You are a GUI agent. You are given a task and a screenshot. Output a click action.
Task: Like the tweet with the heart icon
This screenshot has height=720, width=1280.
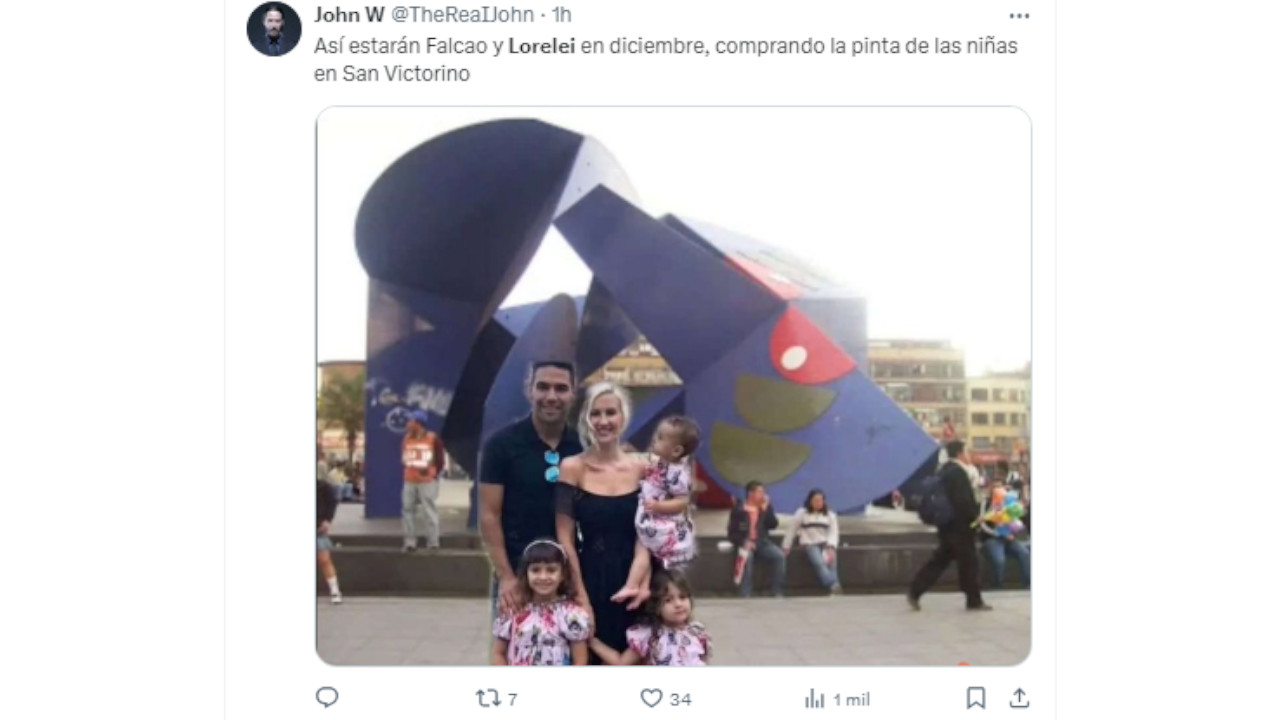pyautogui.click(x=651, y=698)
